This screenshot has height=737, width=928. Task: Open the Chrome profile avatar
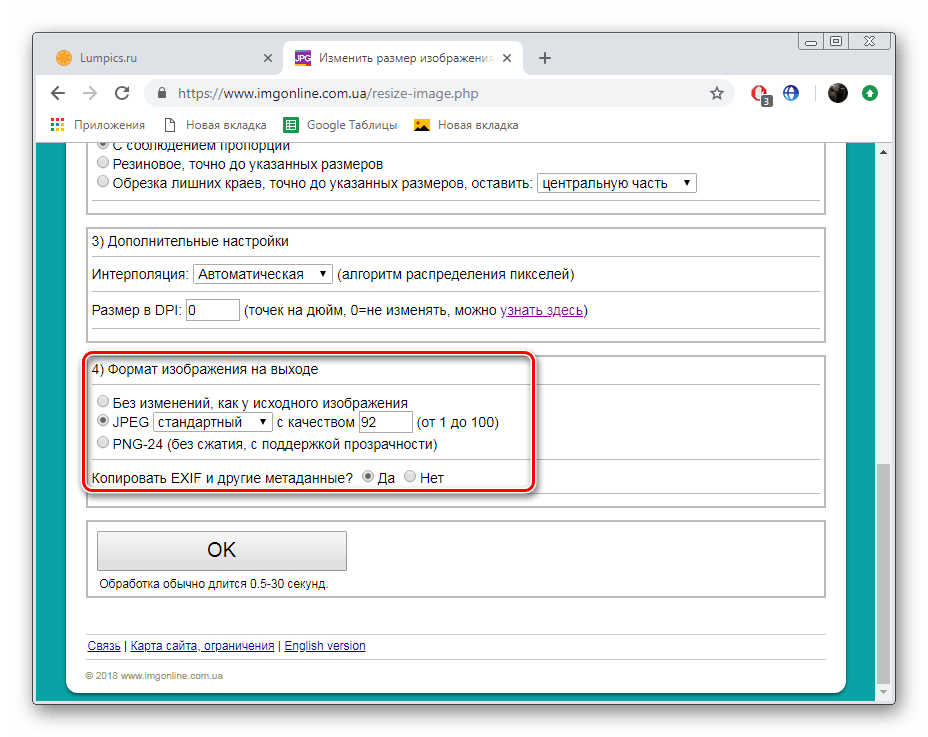click(837, 93)
